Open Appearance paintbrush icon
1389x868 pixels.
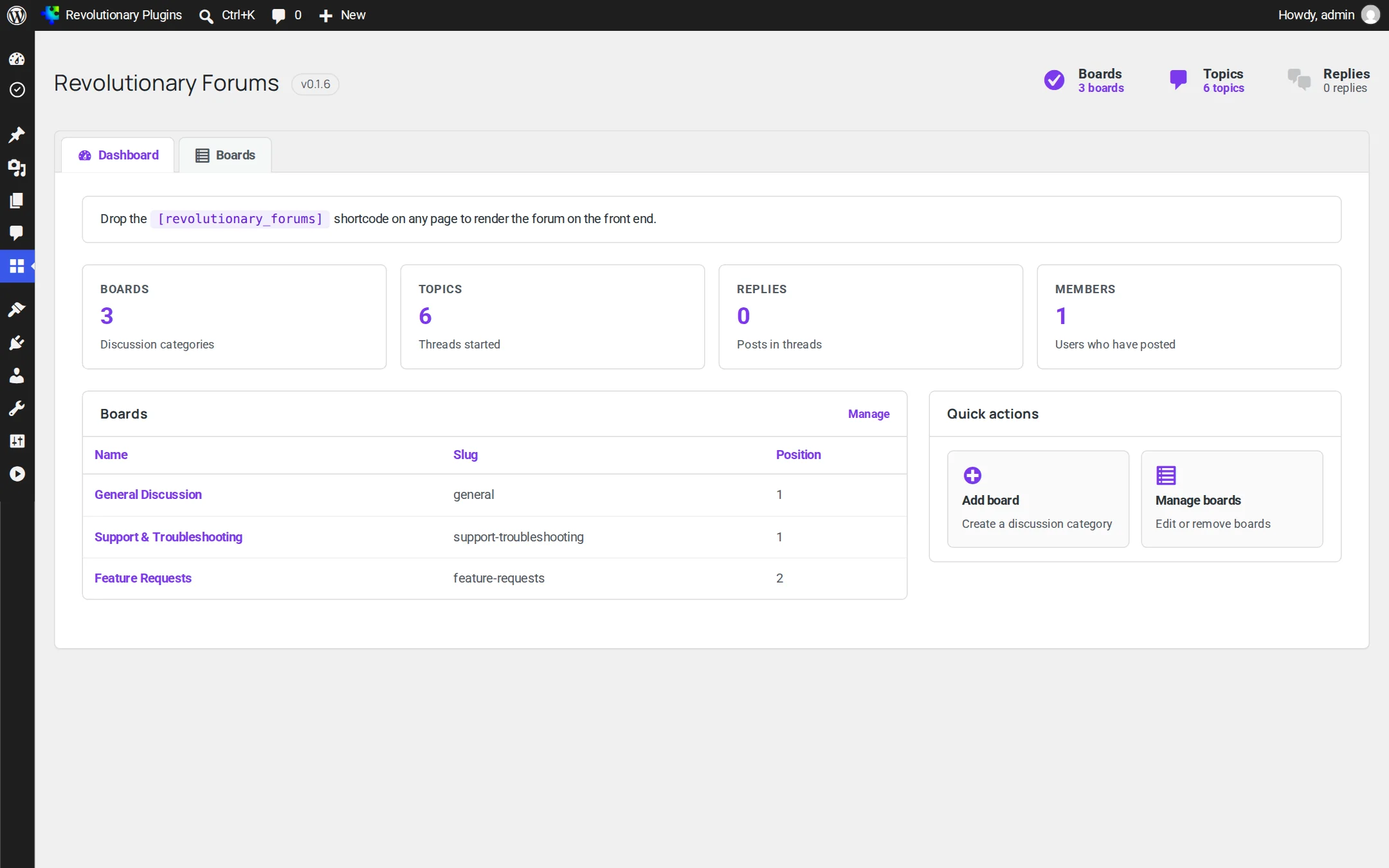(x=17, y=310)
